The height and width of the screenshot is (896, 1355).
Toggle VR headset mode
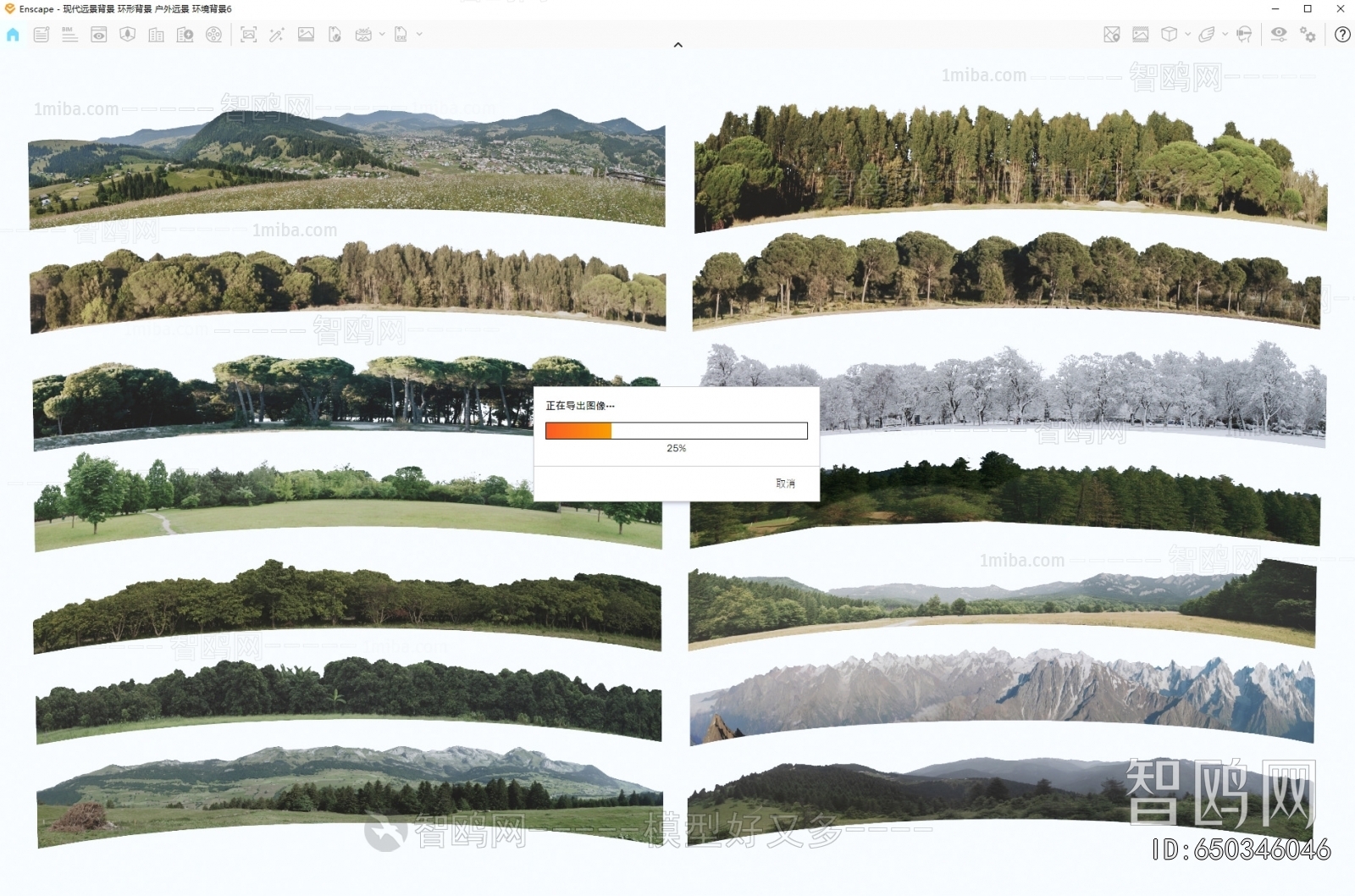[x=1244, y=35]
